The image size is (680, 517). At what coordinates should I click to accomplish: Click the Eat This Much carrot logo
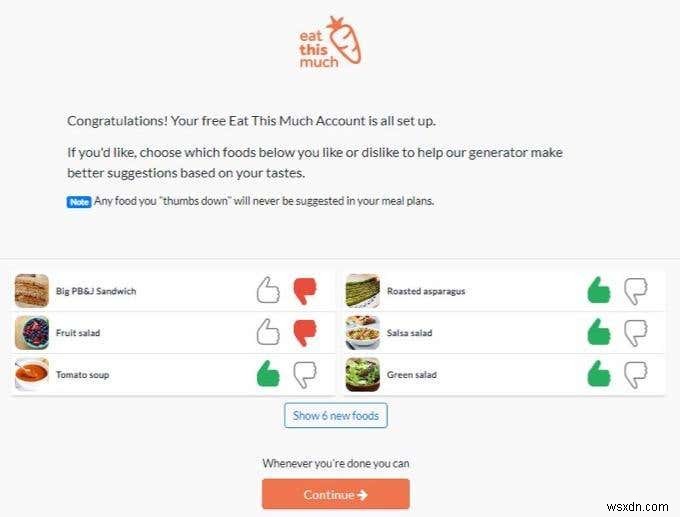point(332,43)
